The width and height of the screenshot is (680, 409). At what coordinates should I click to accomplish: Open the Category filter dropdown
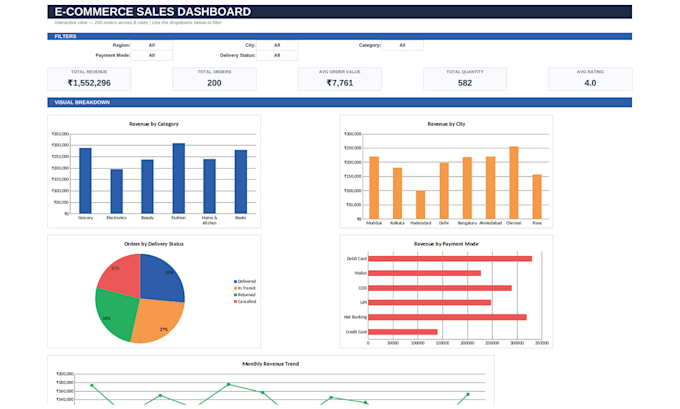pos(402,45)
